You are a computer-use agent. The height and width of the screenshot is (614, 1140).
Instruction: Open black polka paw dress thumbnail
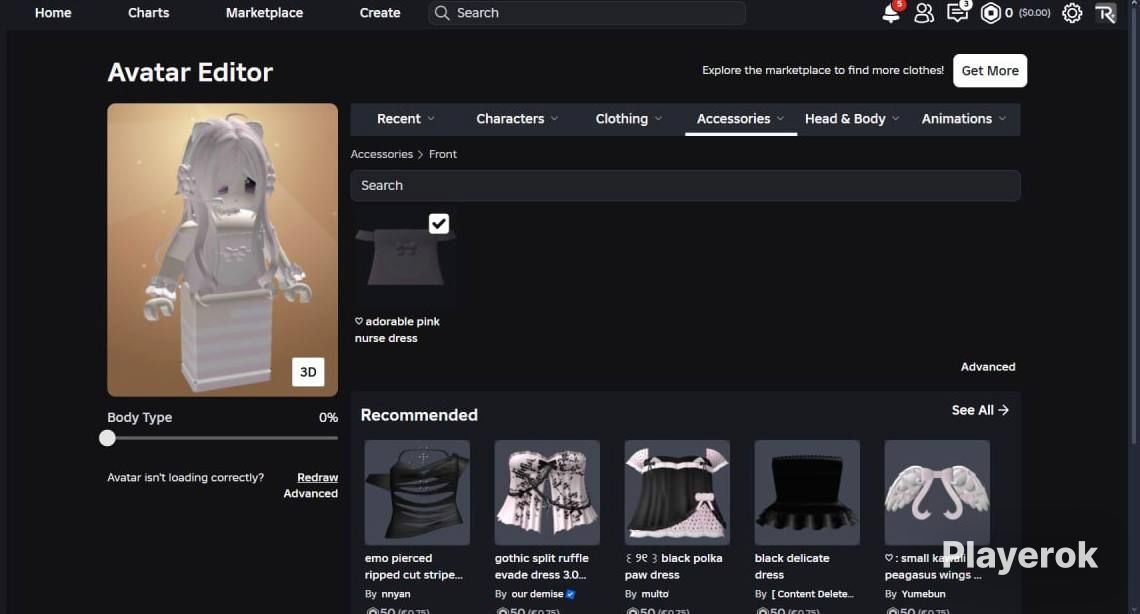coord(677,492)
